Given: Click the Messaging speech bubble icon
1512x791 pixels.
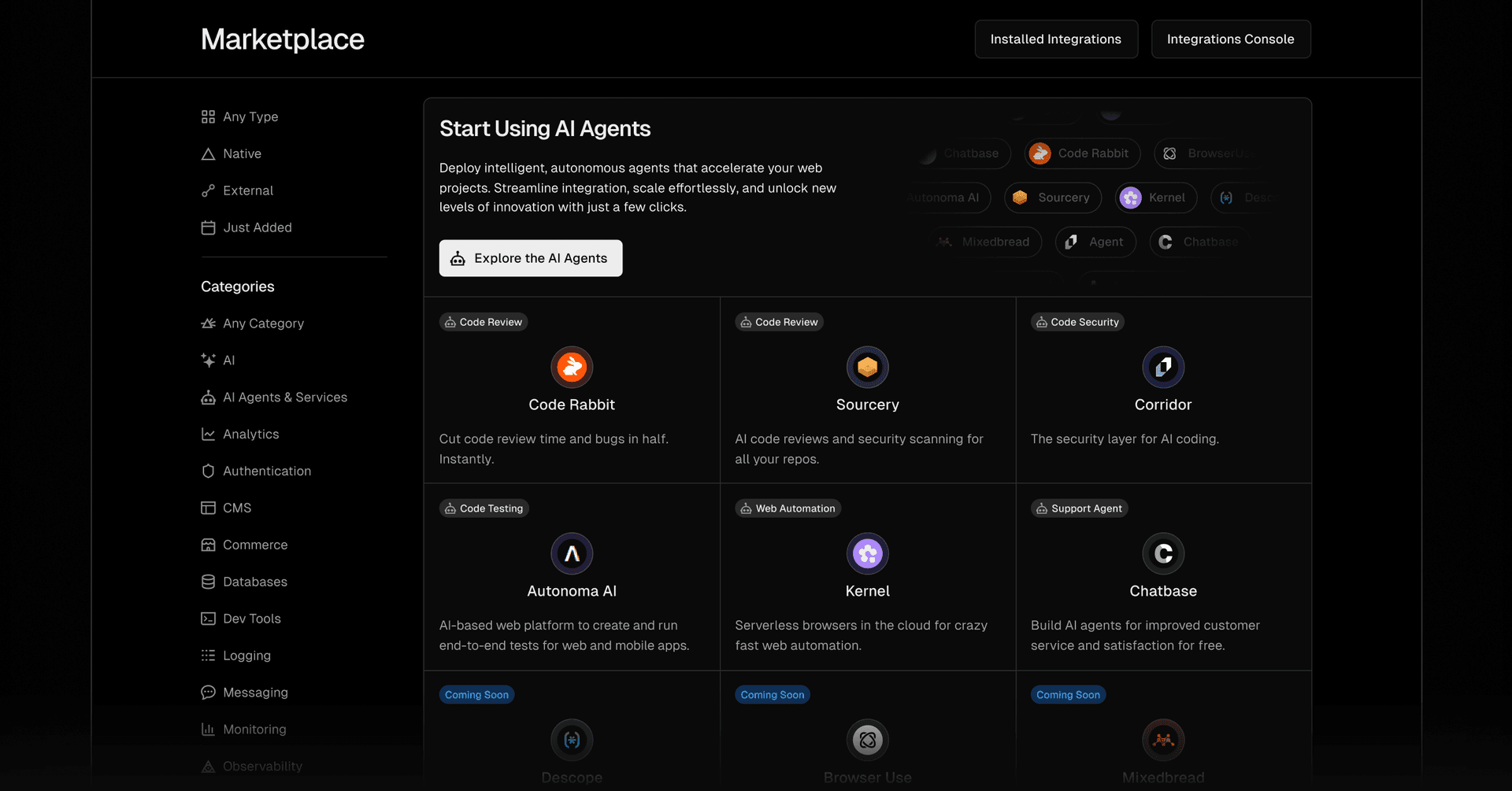Looking at the screenshot, I should click(208, 692).
